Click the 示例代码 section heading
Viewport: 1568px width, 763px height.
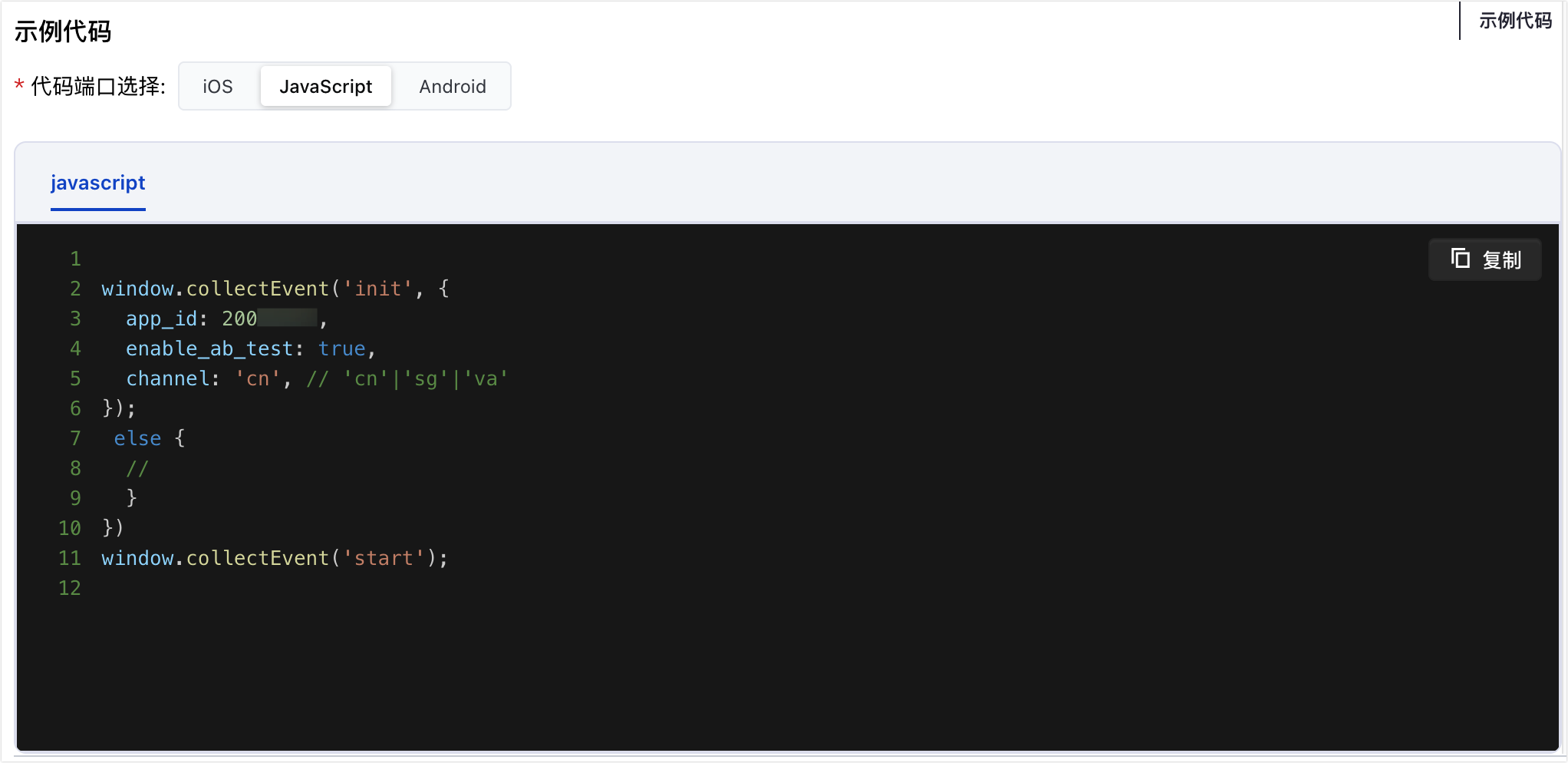pos(63,31)
